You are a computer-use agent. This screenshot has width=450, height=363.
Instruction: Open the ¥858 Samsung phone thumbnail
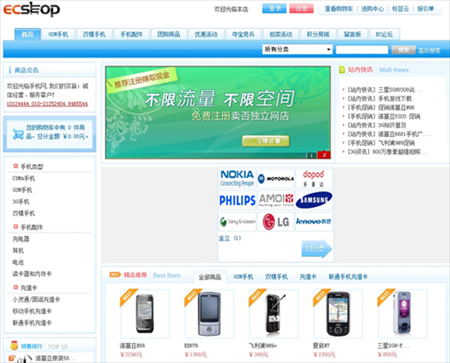402,314
